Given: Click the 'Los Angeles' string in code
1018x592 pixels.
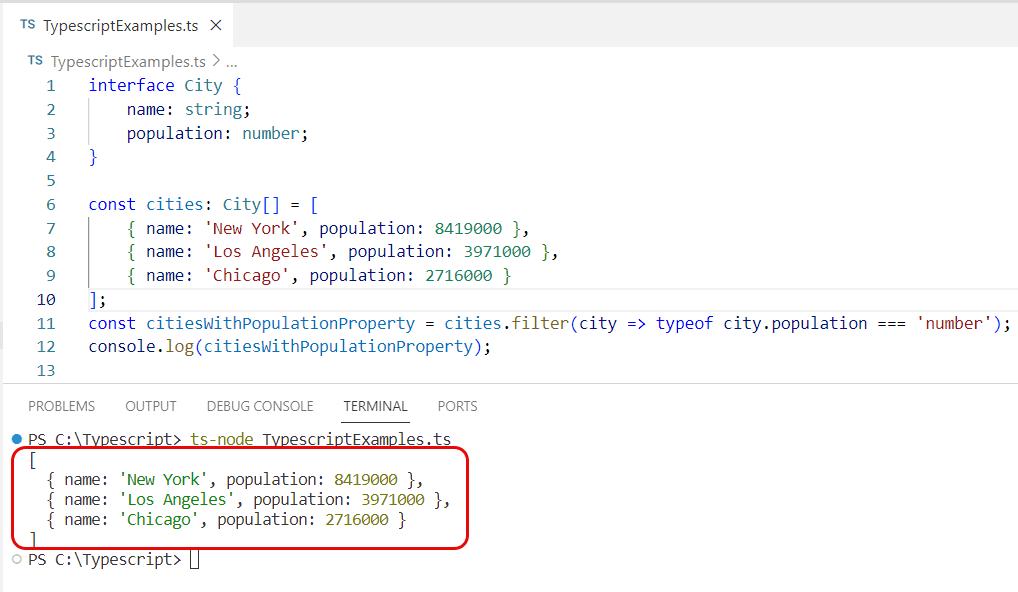Looking at the screenshot, I should [266, 252].
